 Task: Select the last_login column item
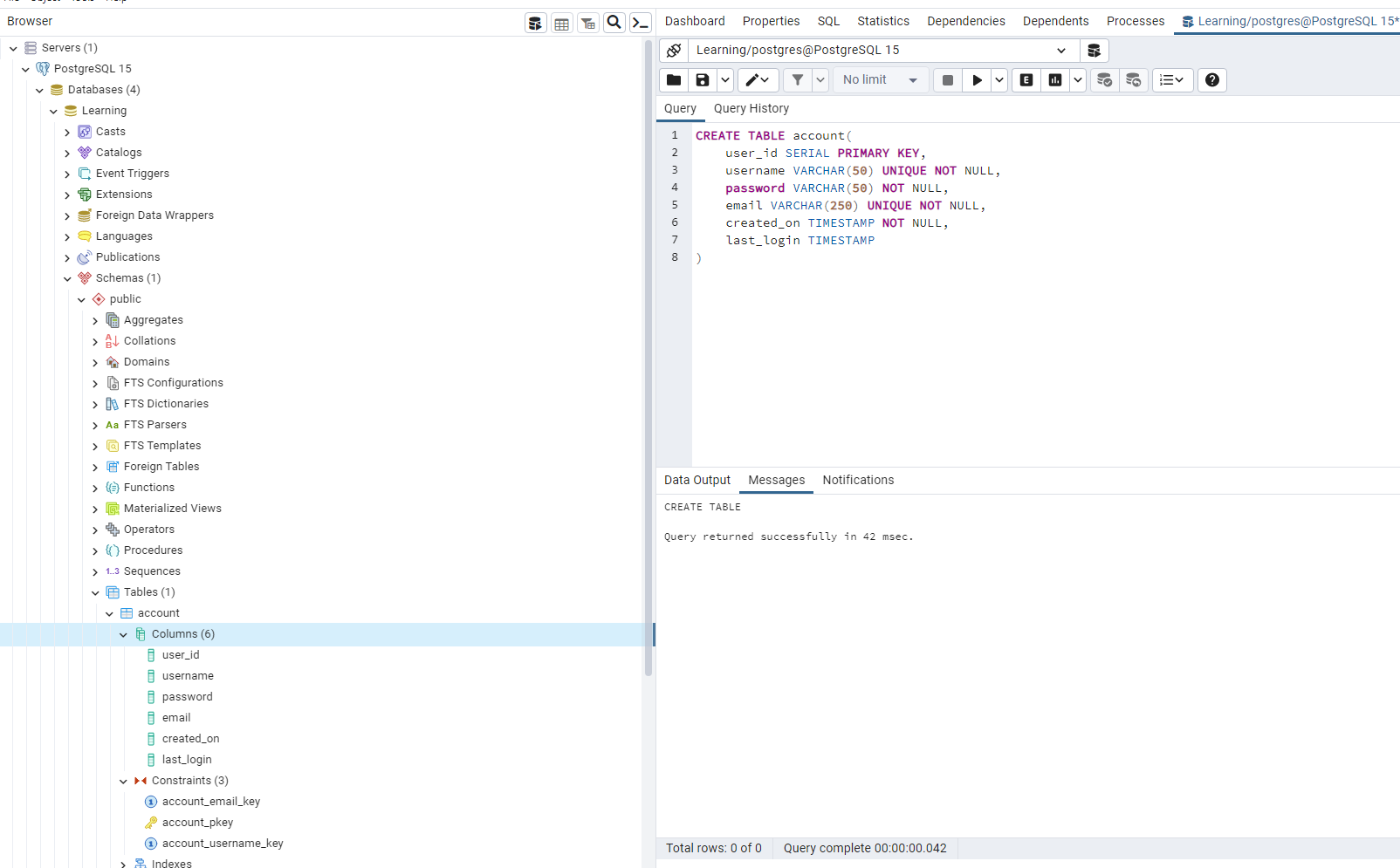click(187, 760)
